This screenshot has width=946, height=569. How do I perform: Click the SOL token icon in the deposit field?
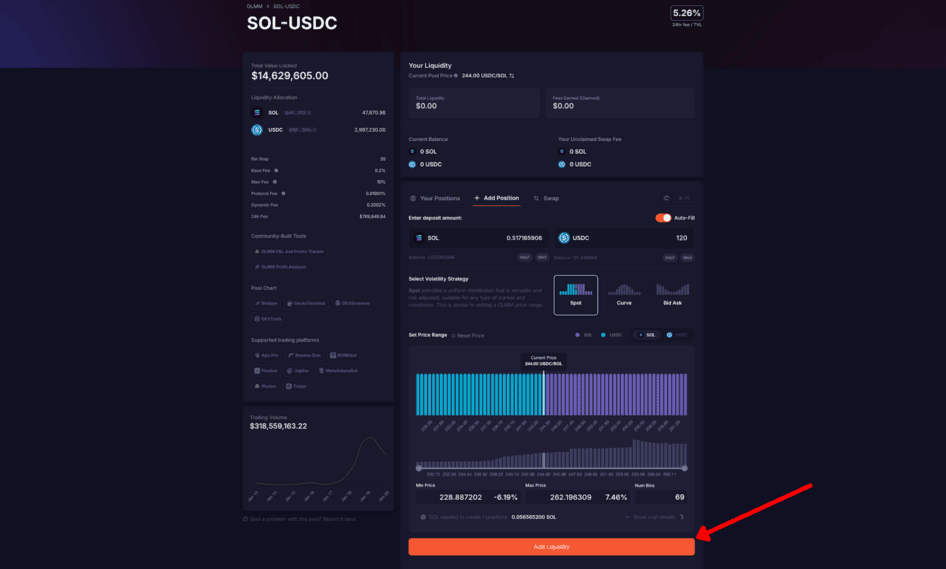[419, 238]
